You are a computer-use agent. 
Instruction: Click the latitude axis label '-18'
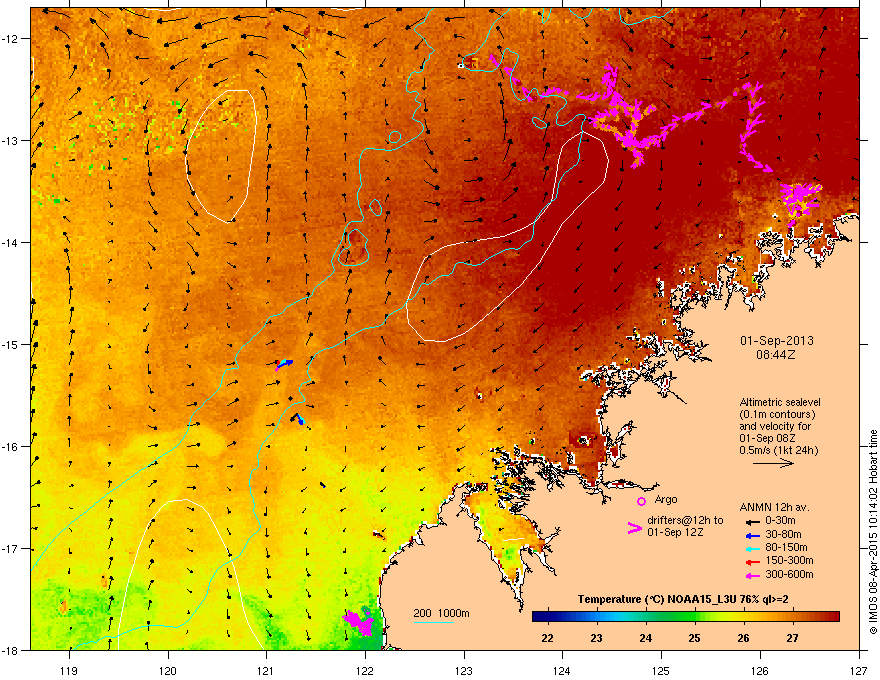pos(11,650)
